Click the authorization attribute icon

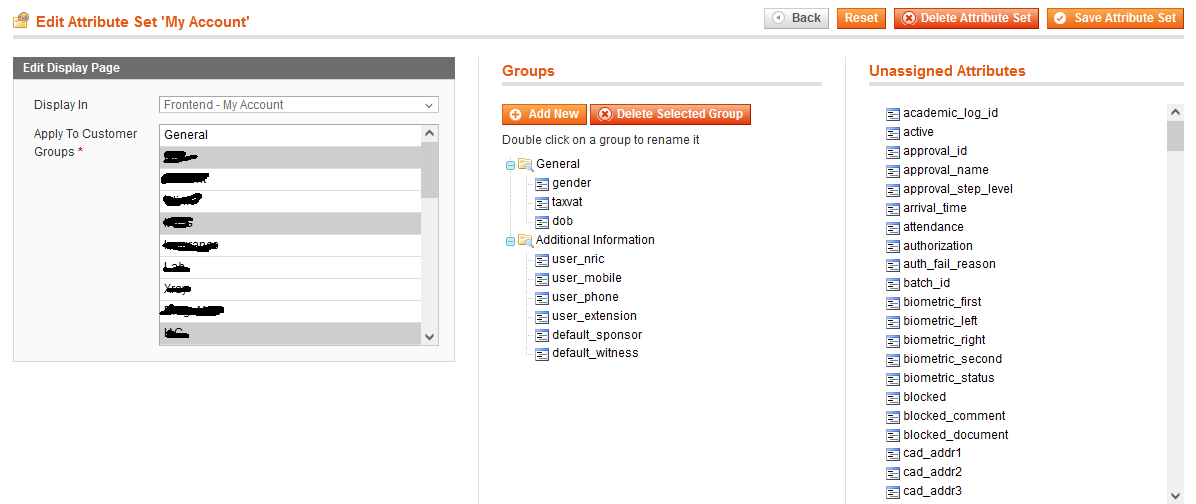tap(892, 246)
